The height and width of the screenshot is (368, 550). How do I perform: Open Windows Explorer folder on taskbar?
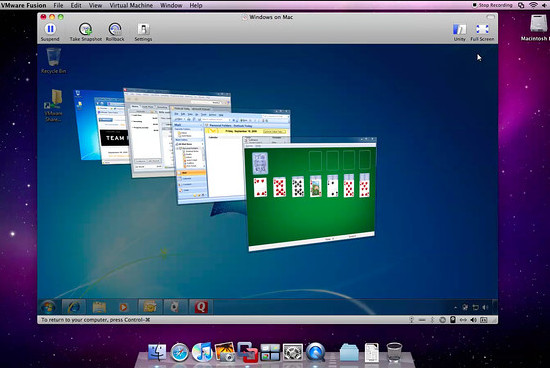(99, 307)
